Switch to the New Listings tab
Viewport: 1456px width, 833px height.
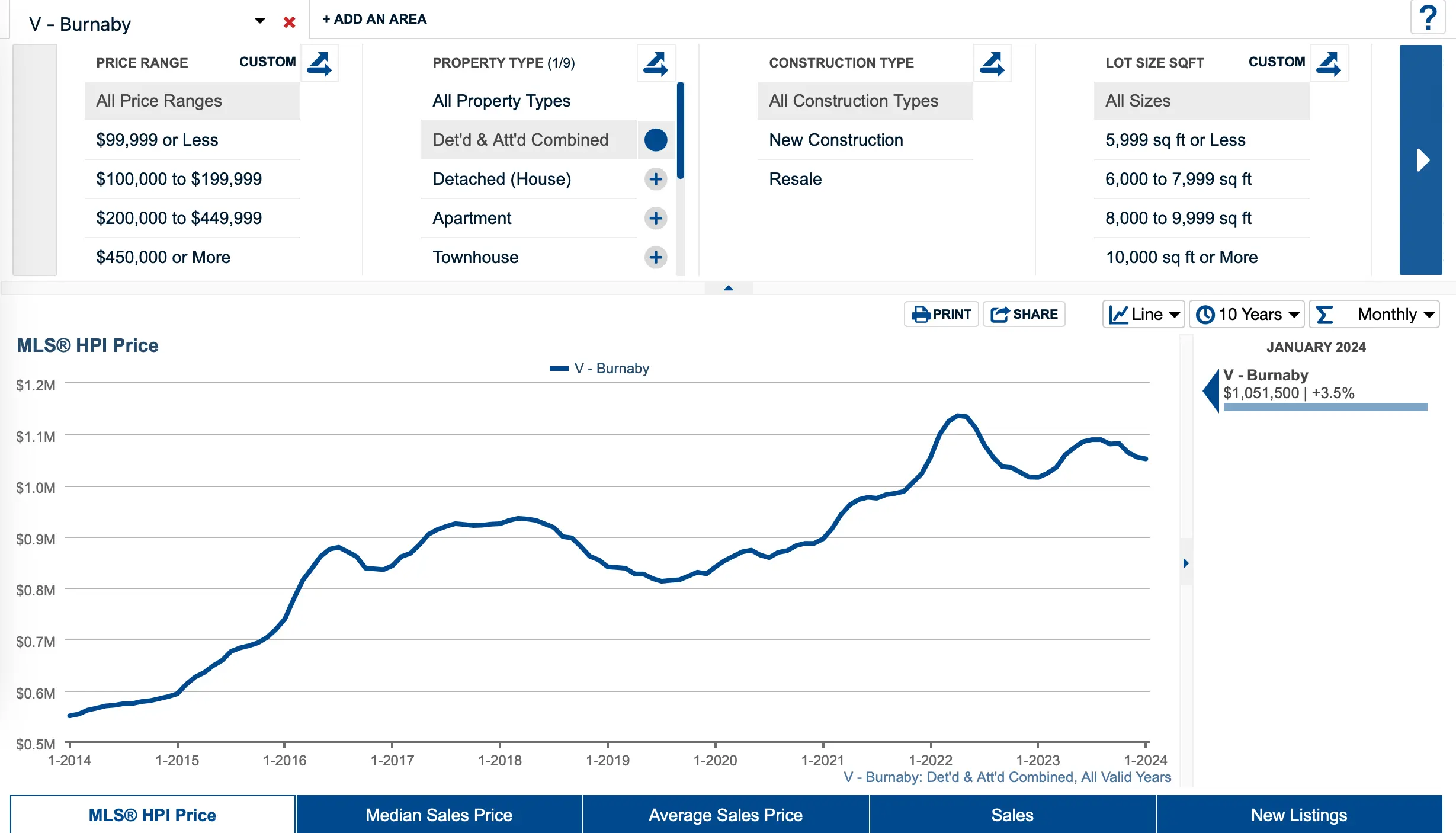[x=1299, y=813]
